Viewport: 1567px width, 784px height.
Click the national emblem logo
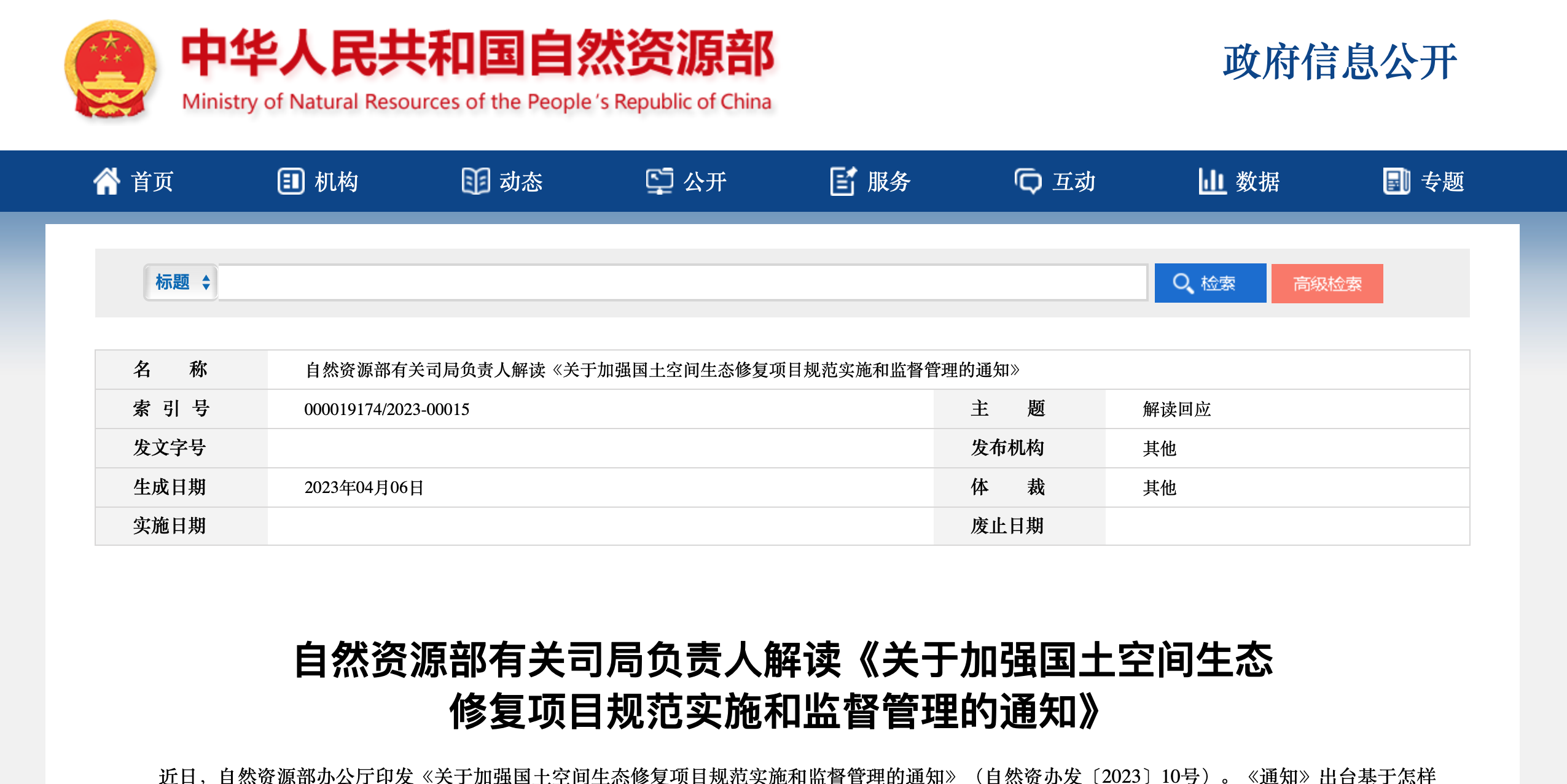110,69
